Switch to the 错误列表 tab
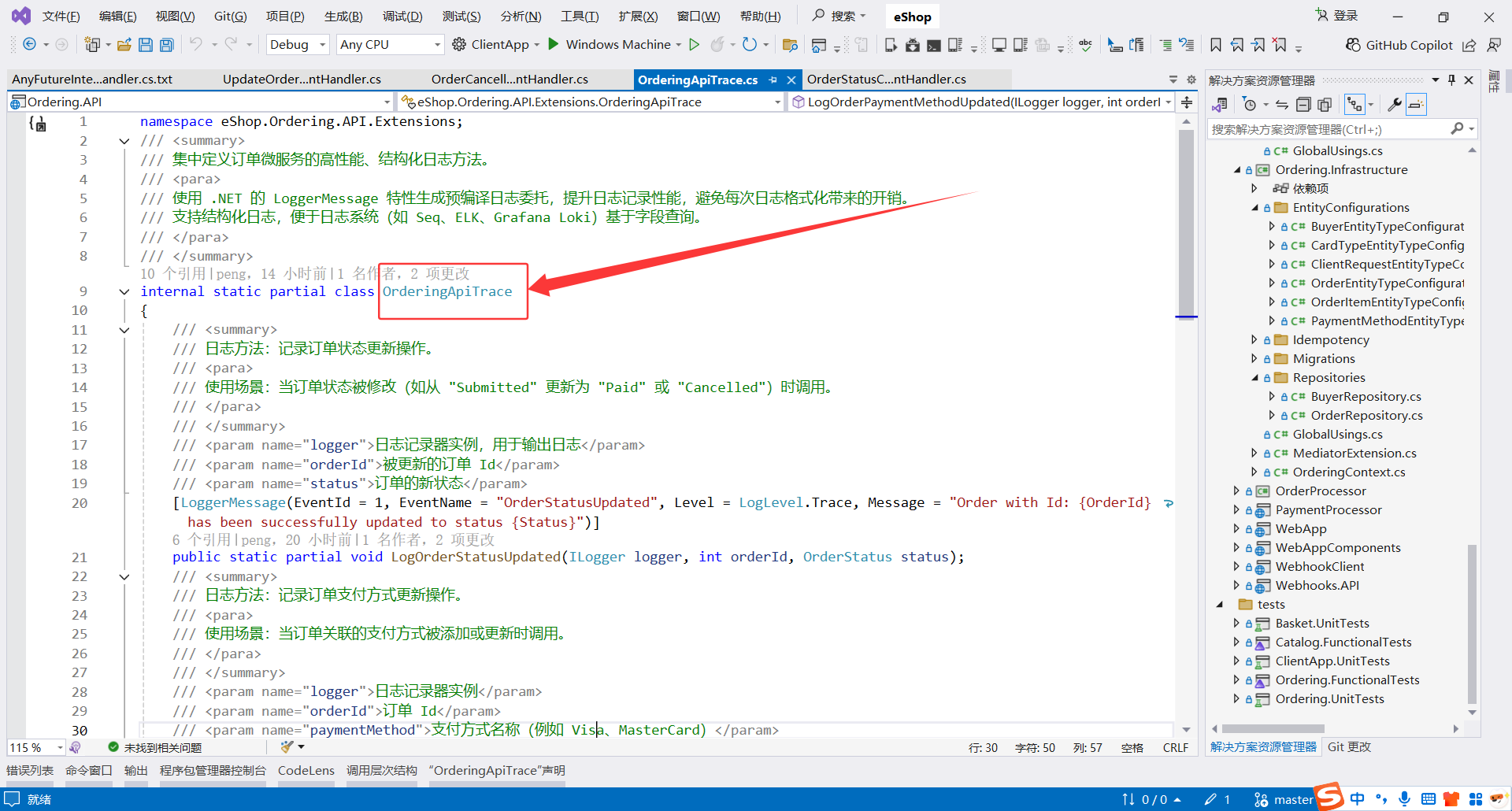The height and width of the screenshot is (811, 1512). coord(30,771)
